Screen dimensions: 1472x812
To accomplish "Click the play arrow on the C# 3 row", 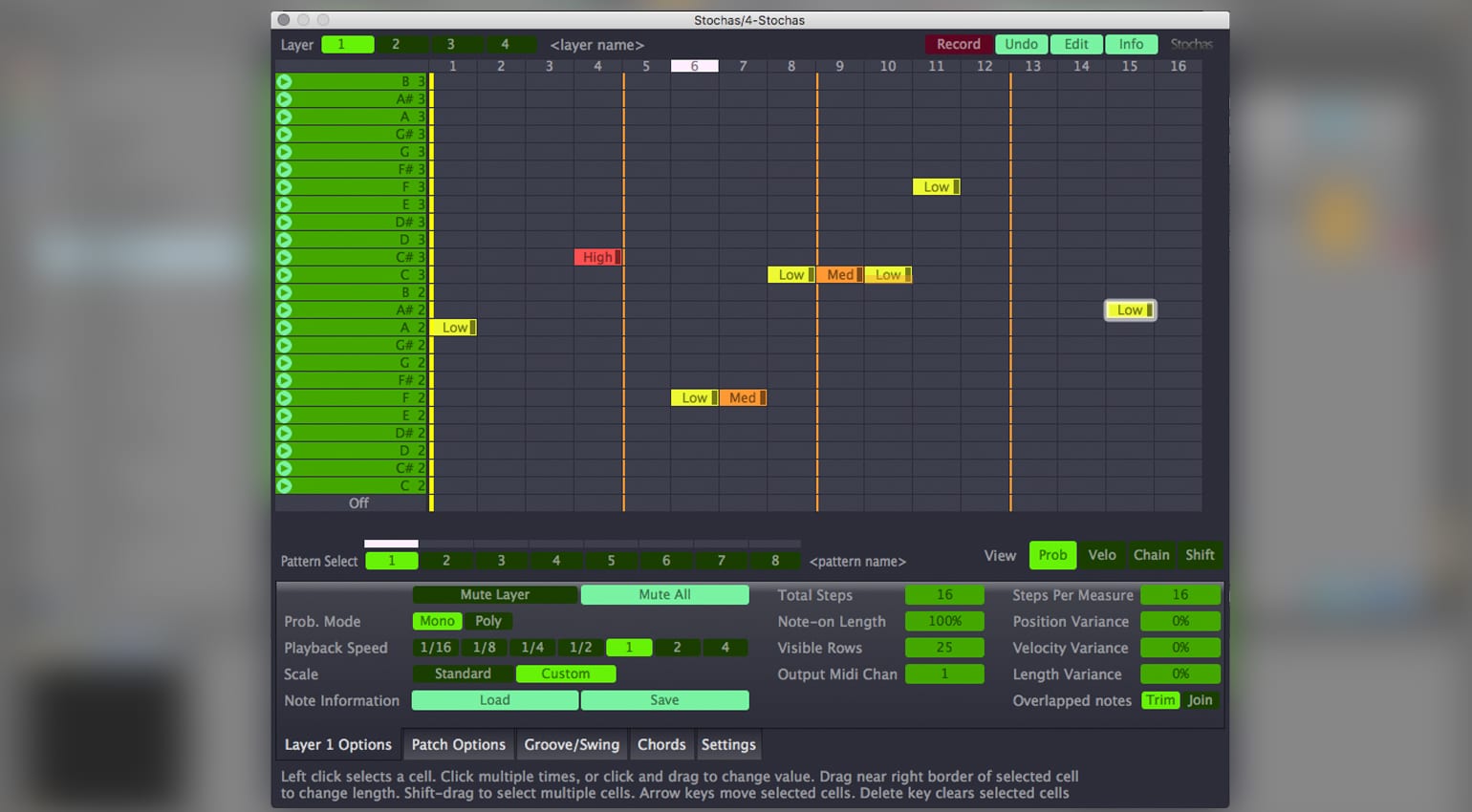I will tap(282, 257).
